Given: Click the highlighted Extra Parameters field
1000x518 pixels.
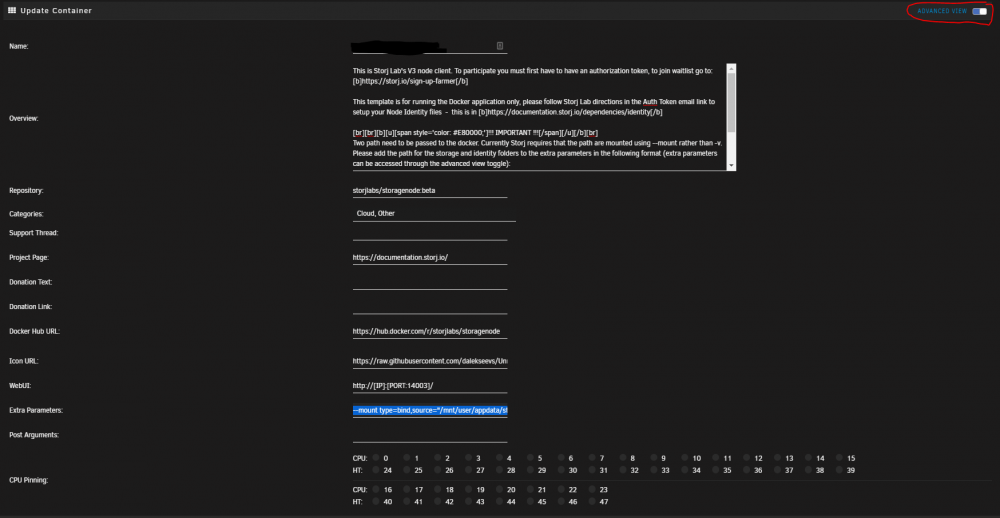Looking at the screenshot, I should tap(430, 410).
